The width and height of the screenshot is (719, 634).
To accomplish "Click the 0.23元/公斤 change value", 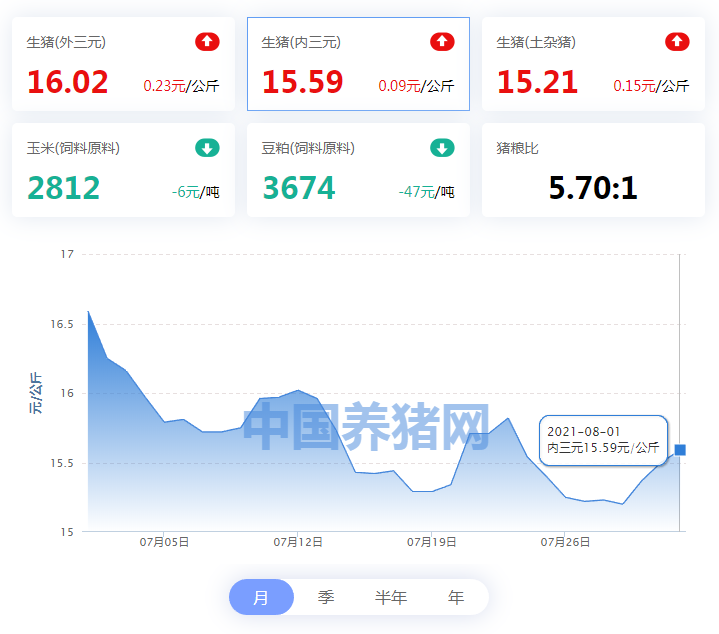I will (181, 86).
